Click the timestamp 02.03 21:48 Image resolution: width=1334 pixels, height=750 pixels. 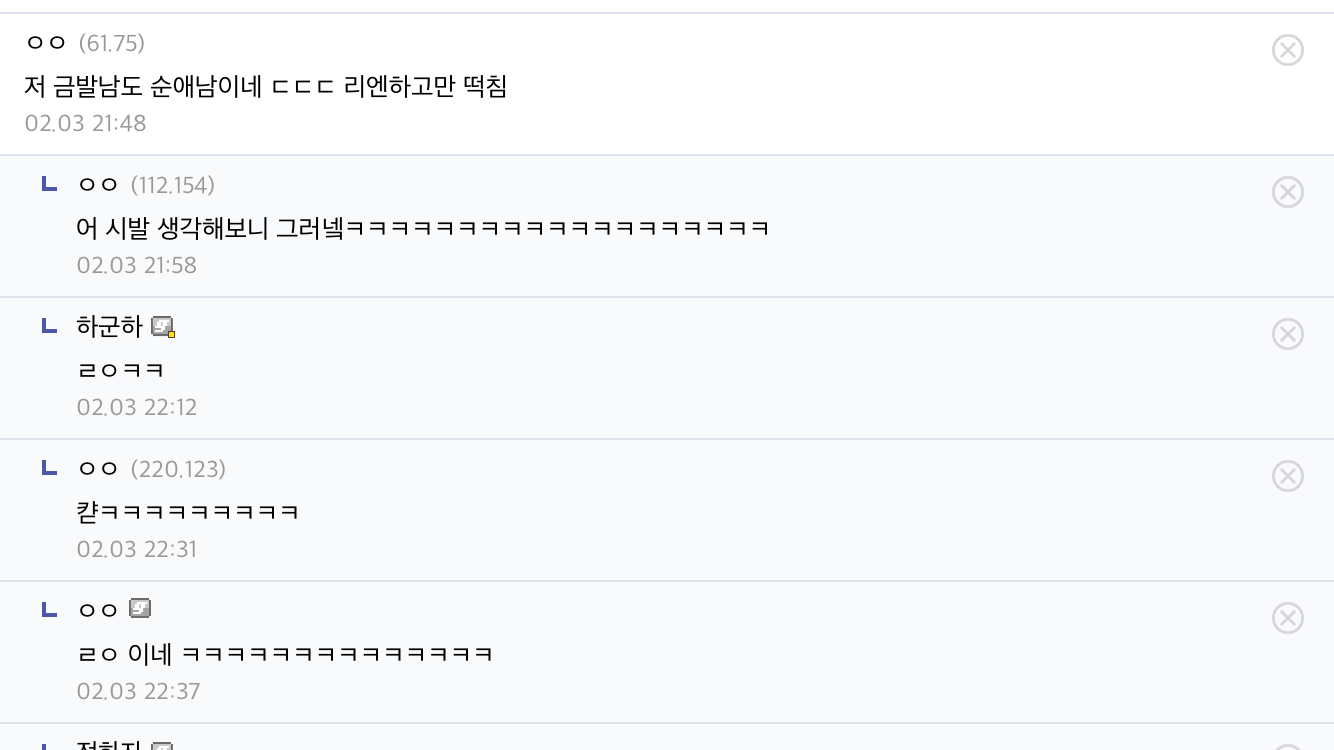pos(86,123)
